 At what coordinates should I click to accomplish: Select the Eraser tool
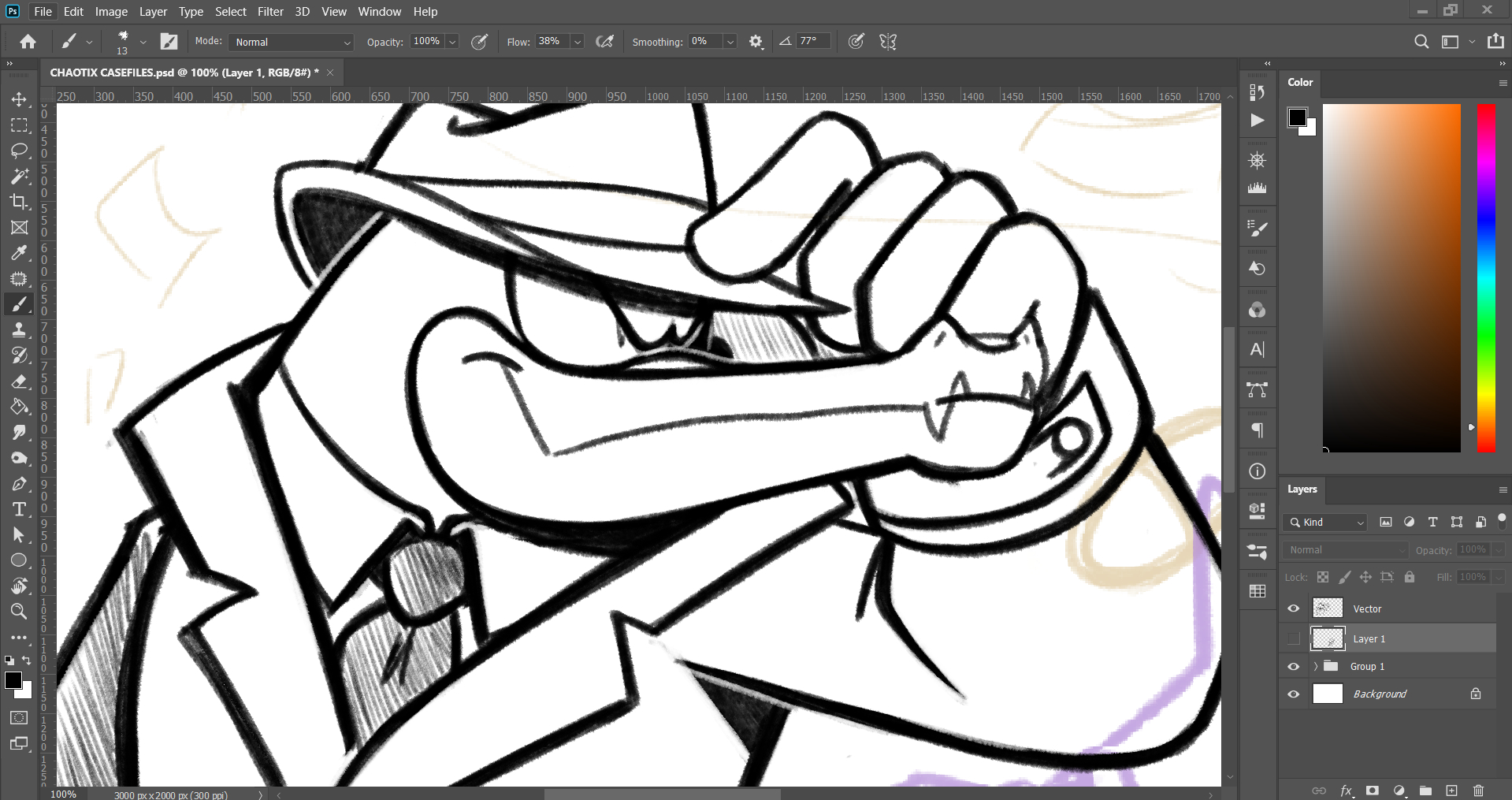[19, 381]
